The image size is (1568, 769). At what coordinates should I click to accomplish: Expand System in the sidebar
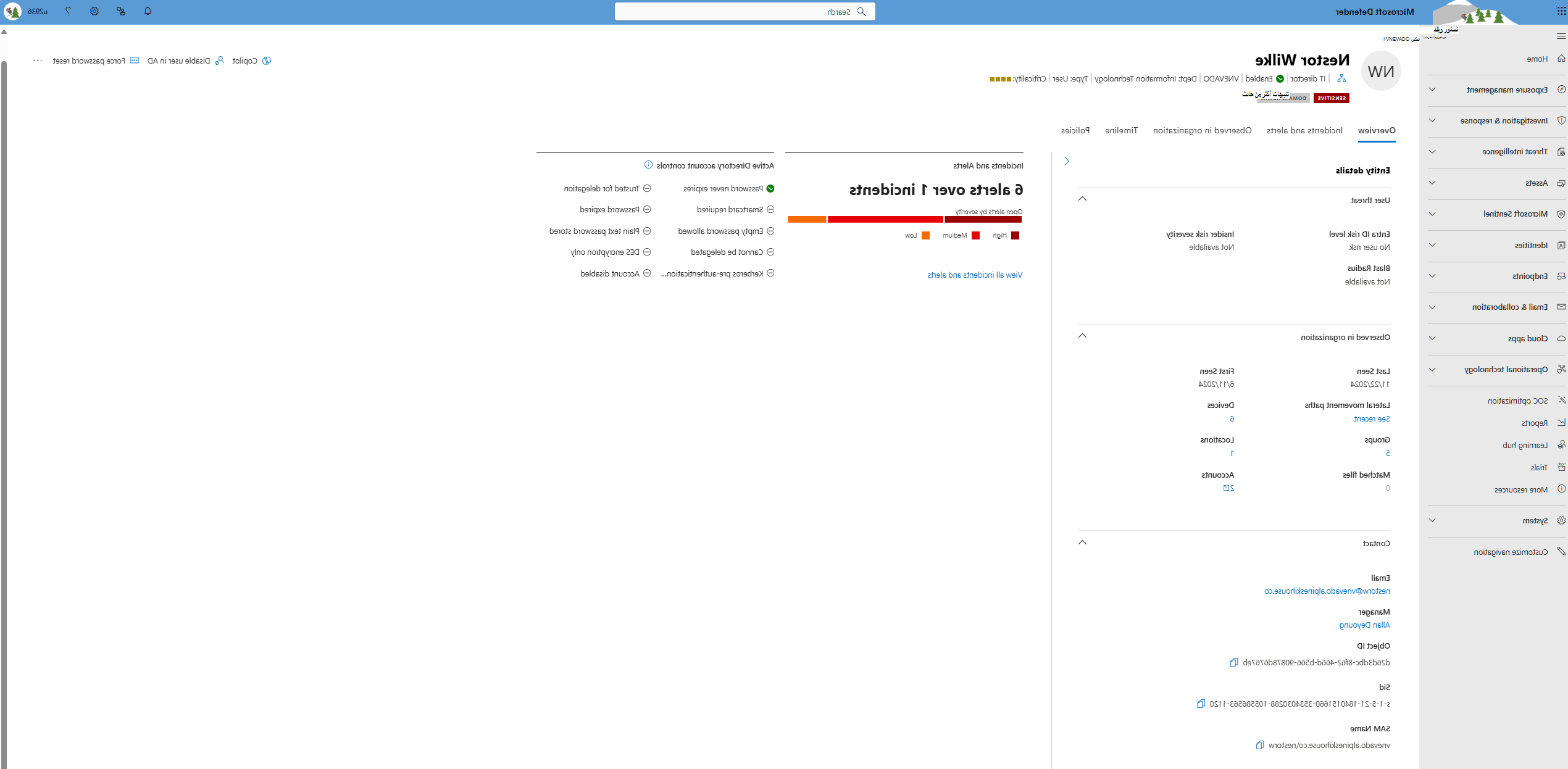(x=1432, y=520)
